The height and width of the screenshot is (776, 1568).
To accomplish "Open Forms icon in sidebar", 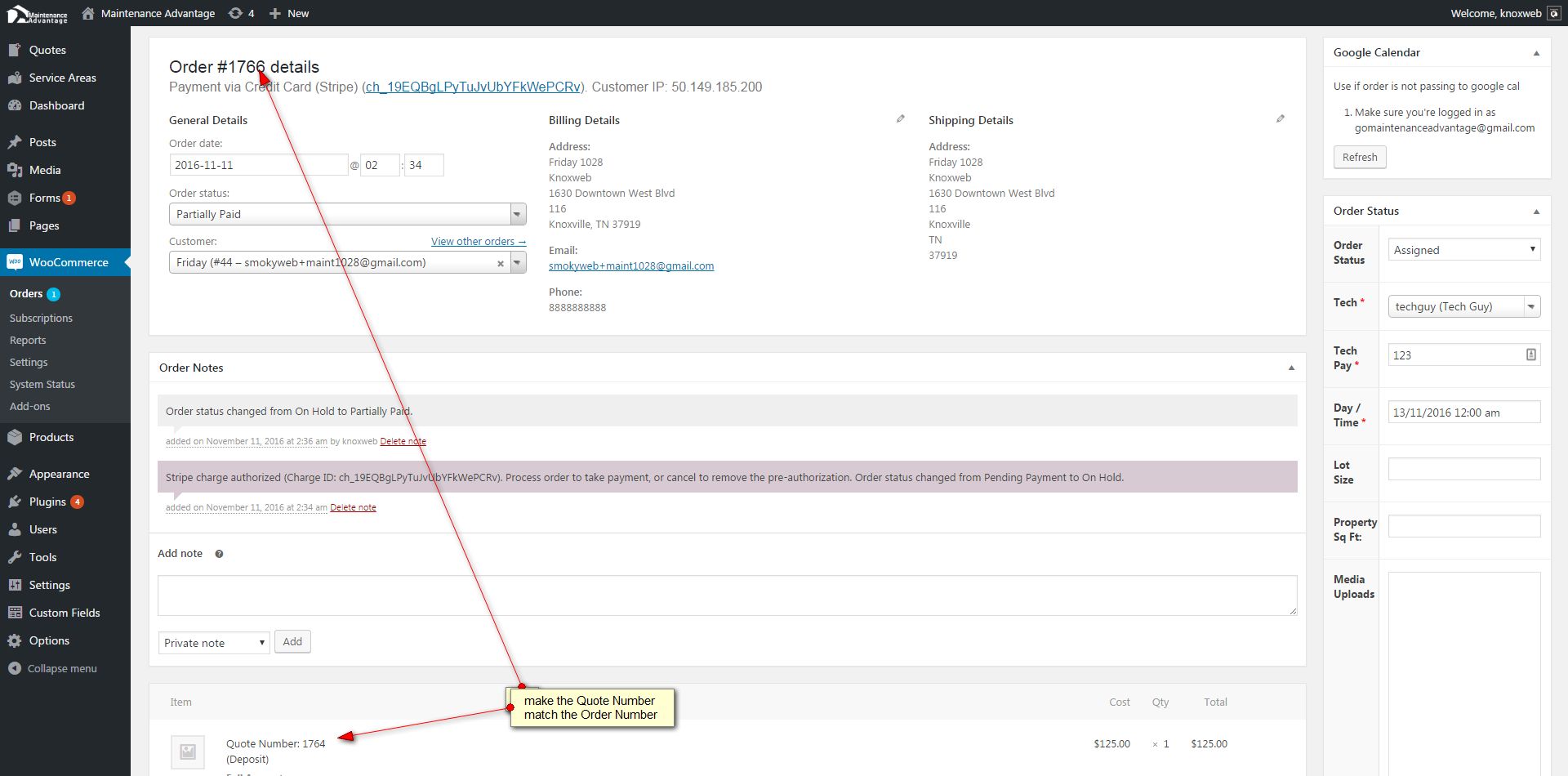I will [x=14, y=198].
